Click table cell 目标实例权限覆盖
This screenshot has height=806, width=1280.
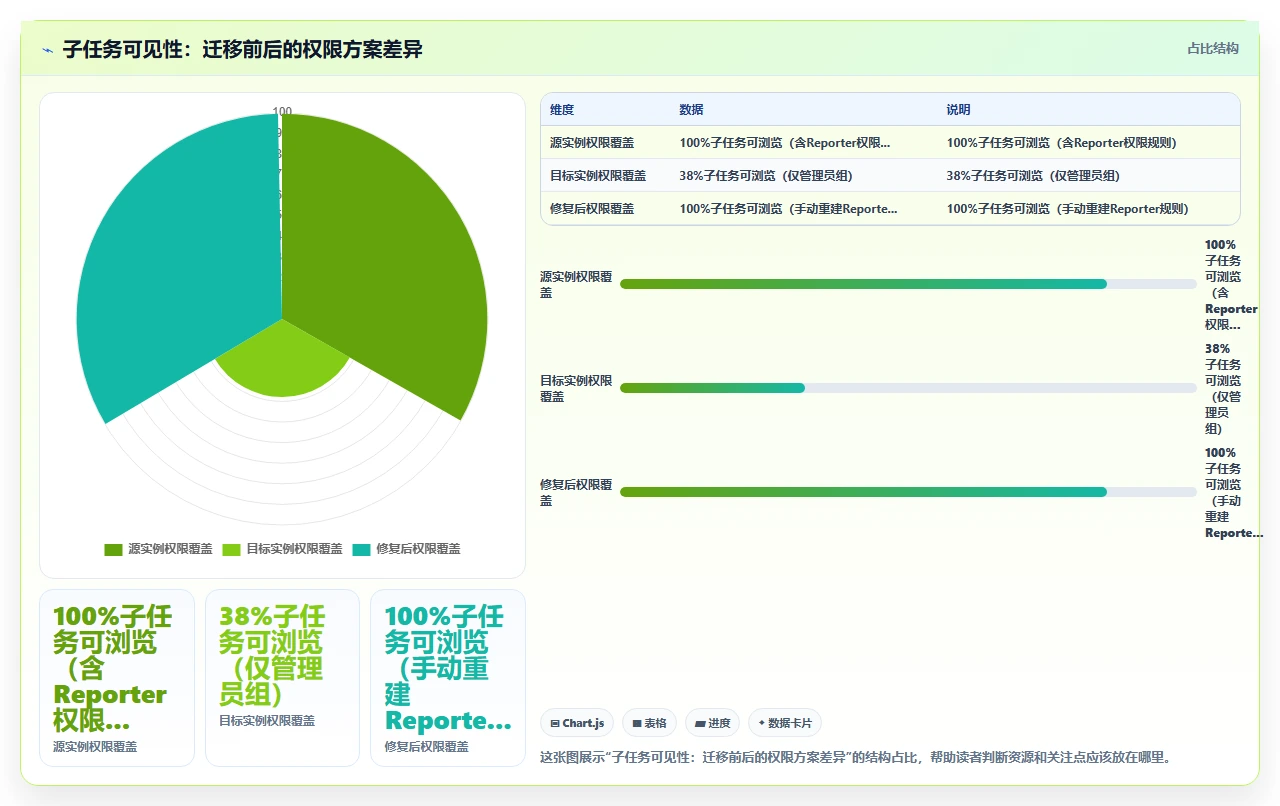point(598,176)
